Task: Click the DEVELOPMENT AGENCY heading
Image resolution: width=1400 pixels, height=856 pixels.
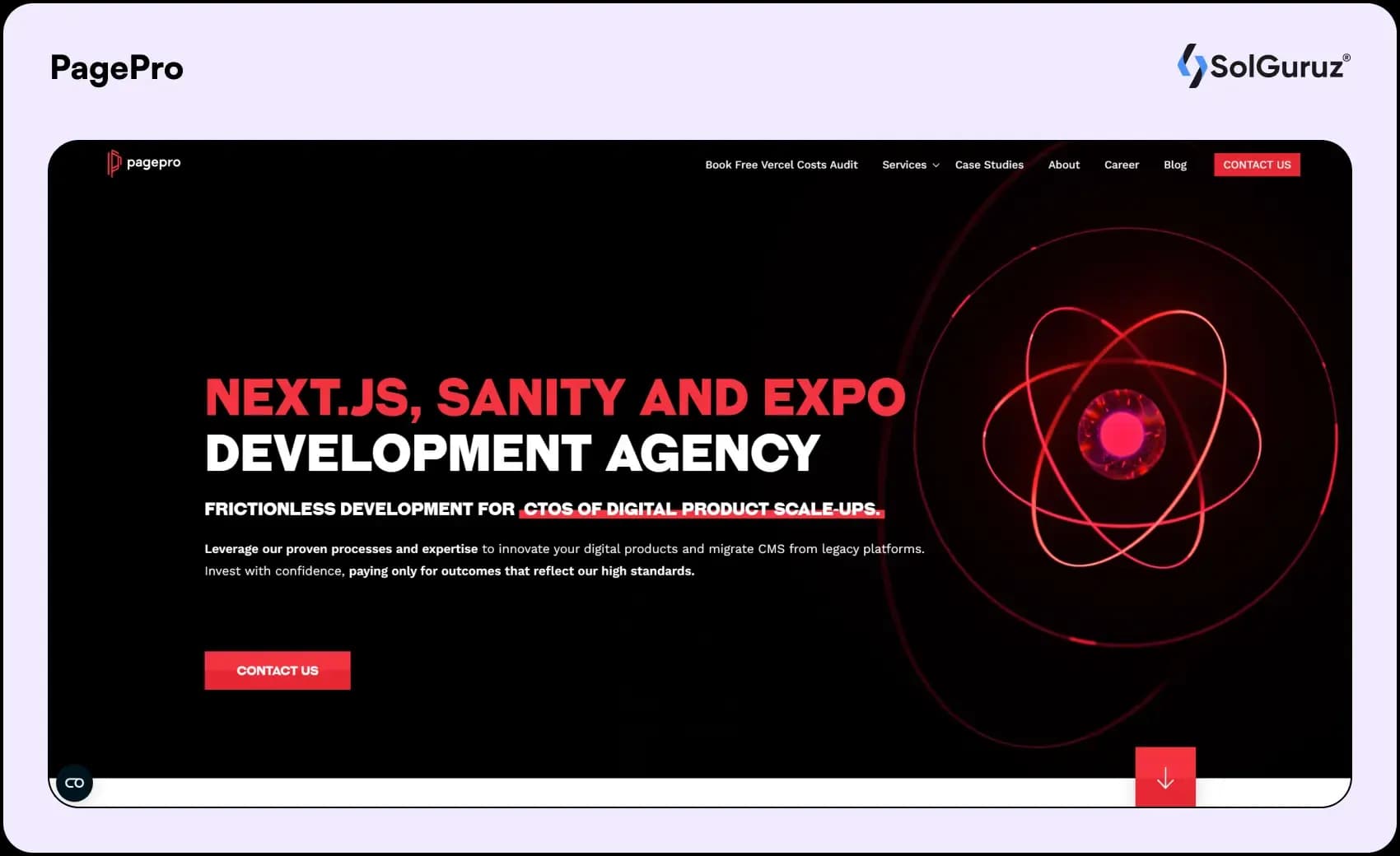Action: pos(512,453)
